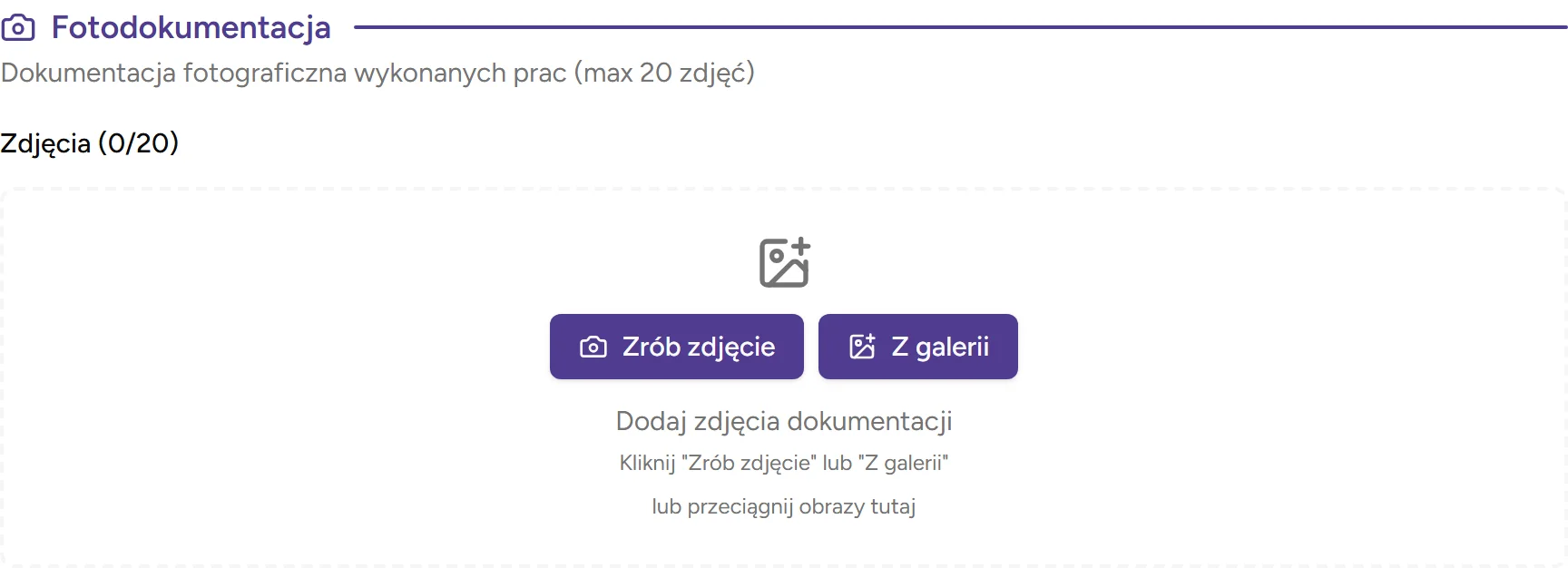The height and width of the screenshot is (568, 1568).
Task: Click the gallery-plus icon inside the Z galerii button
Action: 862,346
